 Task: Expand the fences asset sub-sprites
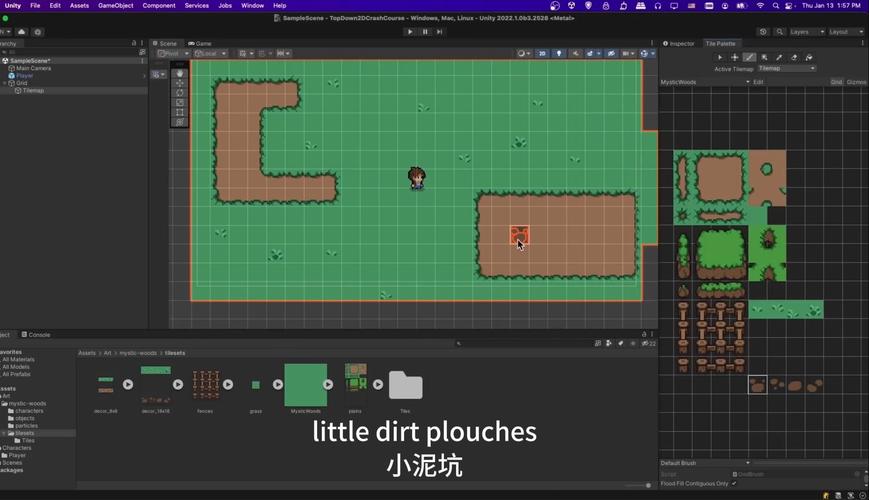[228, 384]
